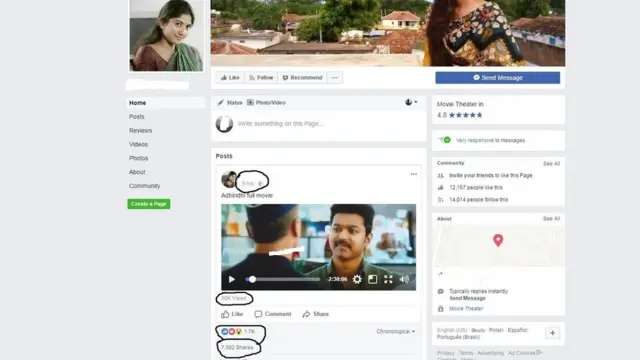Open the Terms footer link
Image resolution: width=640 pixels, height=360 pixels.
[x=466, y=353]
